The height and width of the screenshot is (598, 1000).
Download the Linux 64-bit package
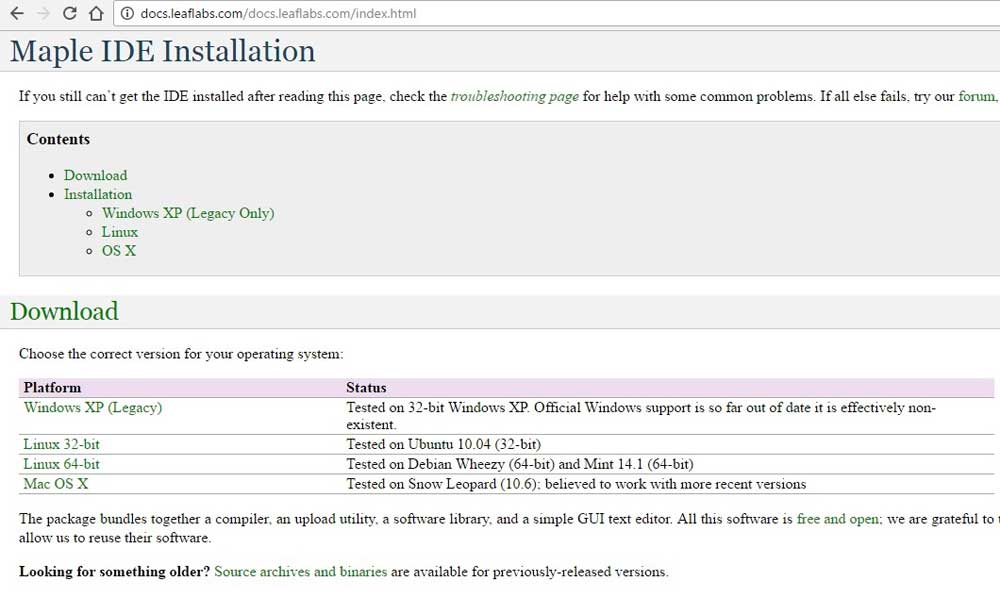pyautogui.click(x=62, y=464)
